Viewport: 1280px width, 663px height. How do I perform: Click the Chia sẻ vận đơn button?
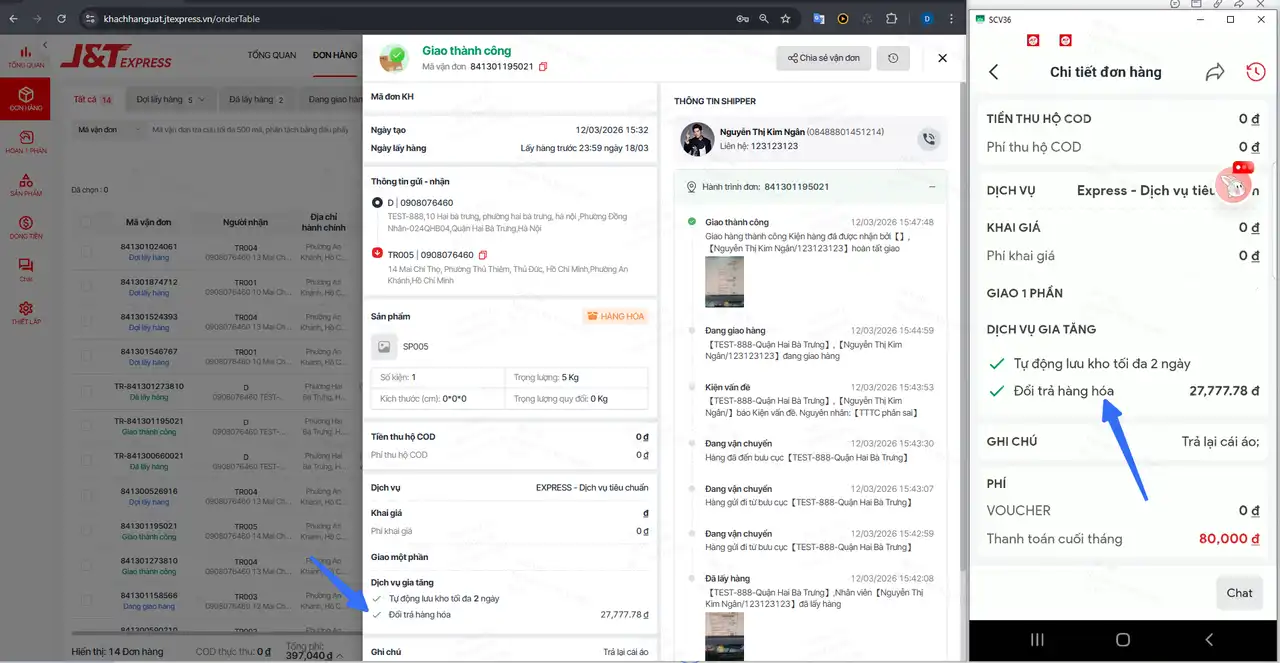[x=824, y=58]
